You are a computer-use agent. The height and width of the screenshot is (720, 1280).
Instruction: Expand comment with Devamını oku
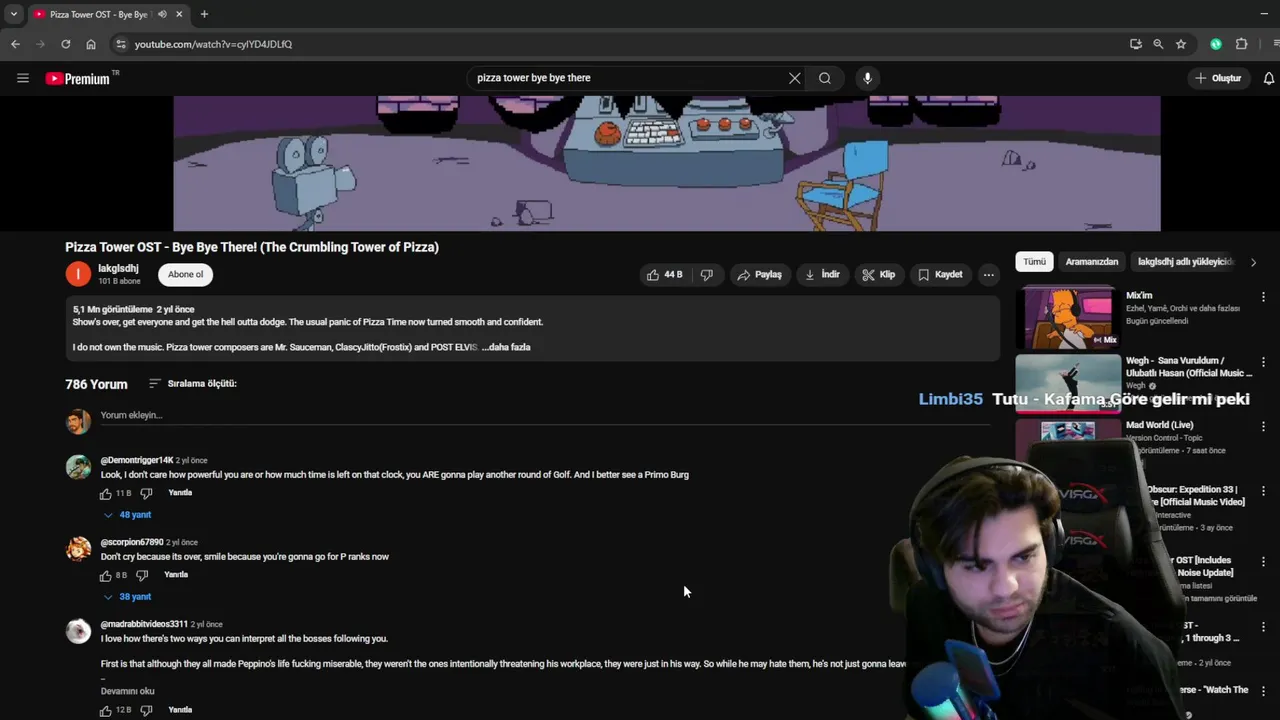tap(127, 691)
